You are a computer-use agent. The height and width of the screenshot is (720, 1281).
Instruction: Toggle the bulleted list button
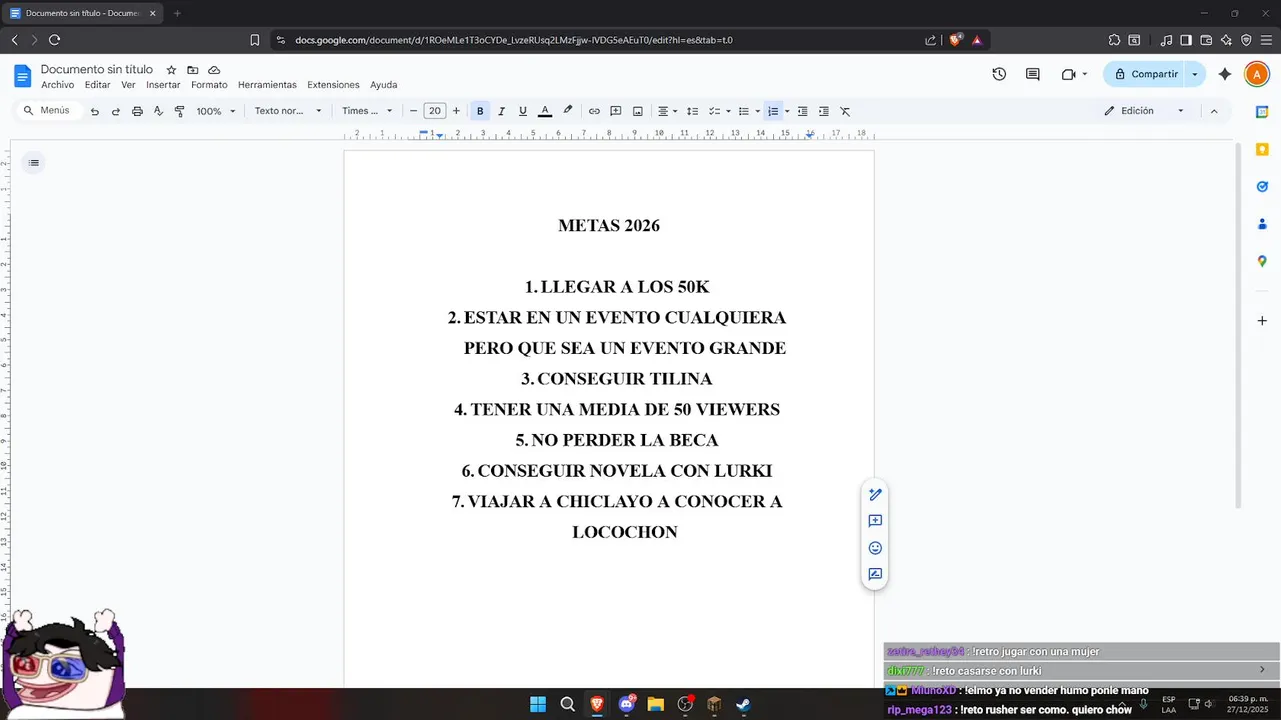coord(743,111)
